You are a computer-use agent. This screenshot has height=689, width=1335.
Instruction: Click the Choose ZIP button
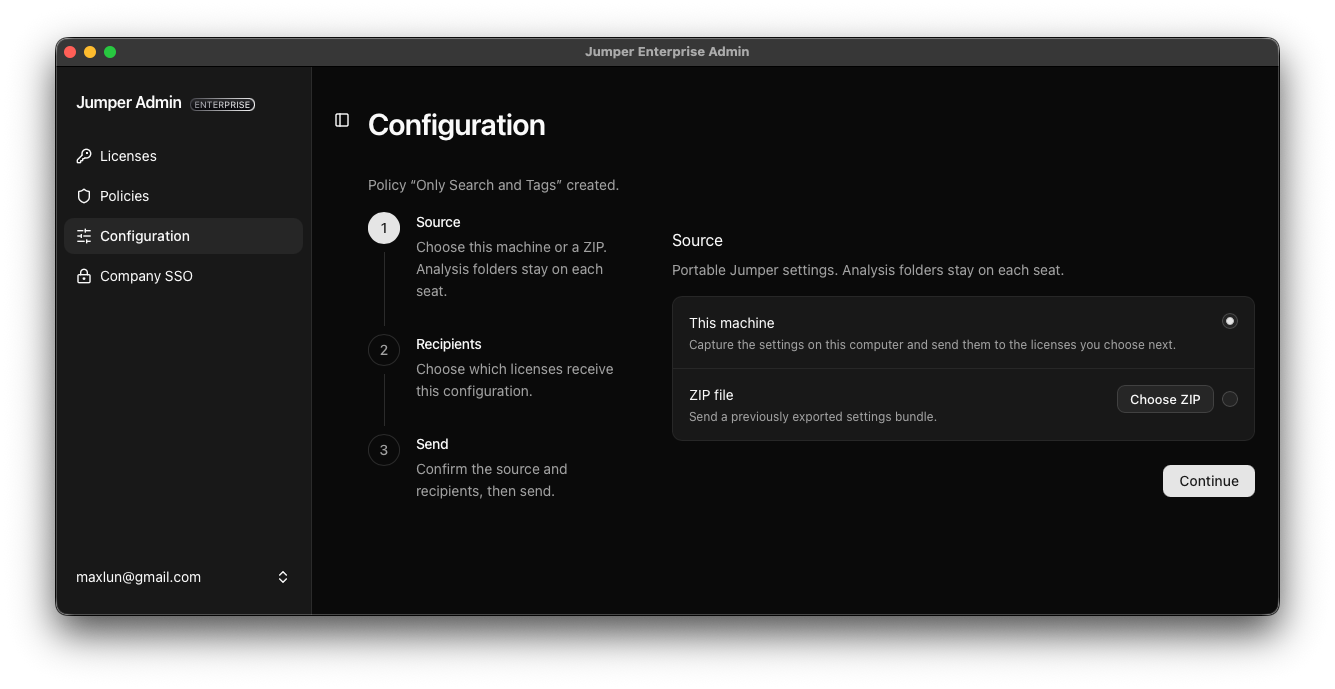coord(1165,399)
